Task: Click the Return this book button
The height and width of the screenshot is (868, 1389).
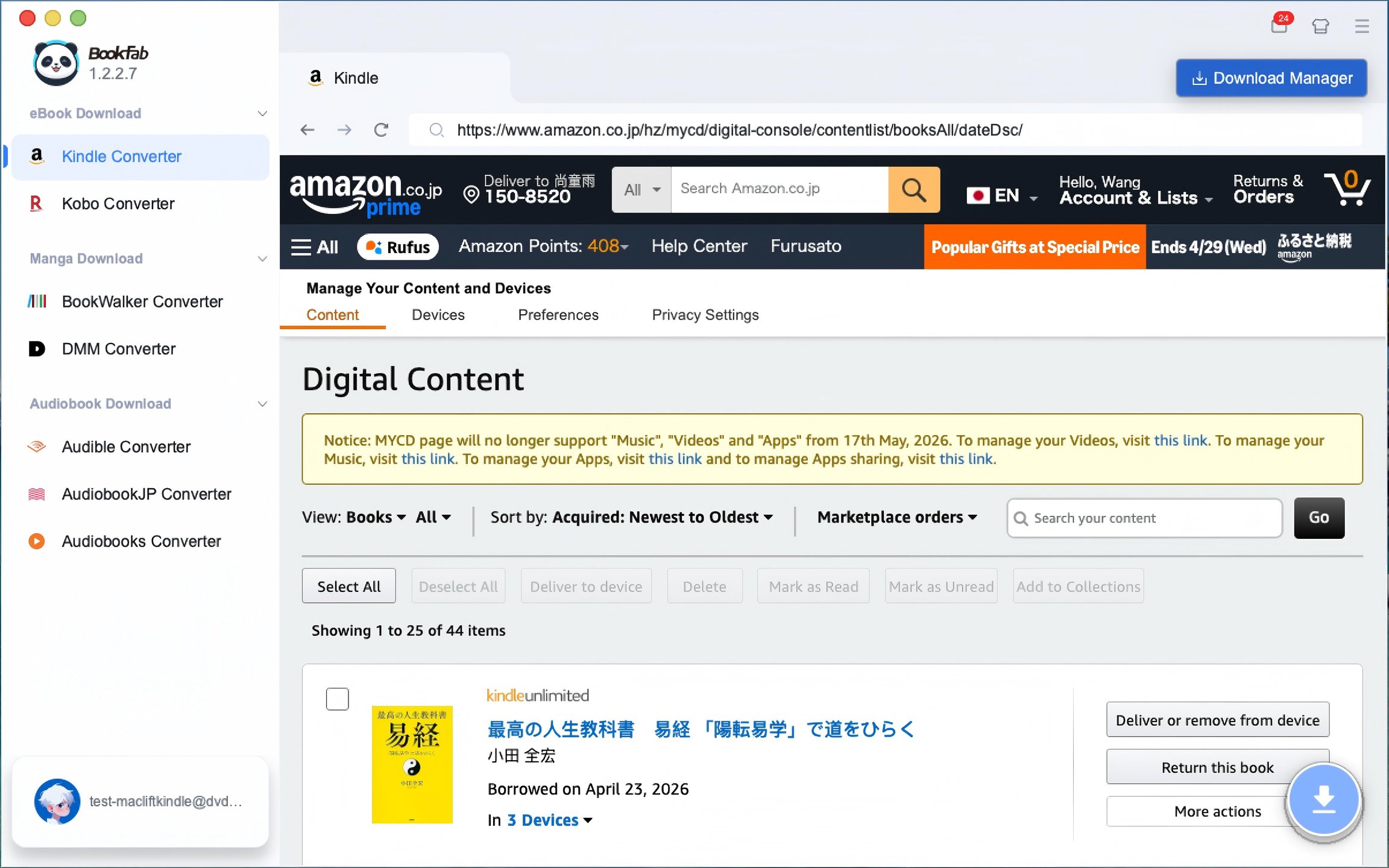Action: click(1218, 767)
